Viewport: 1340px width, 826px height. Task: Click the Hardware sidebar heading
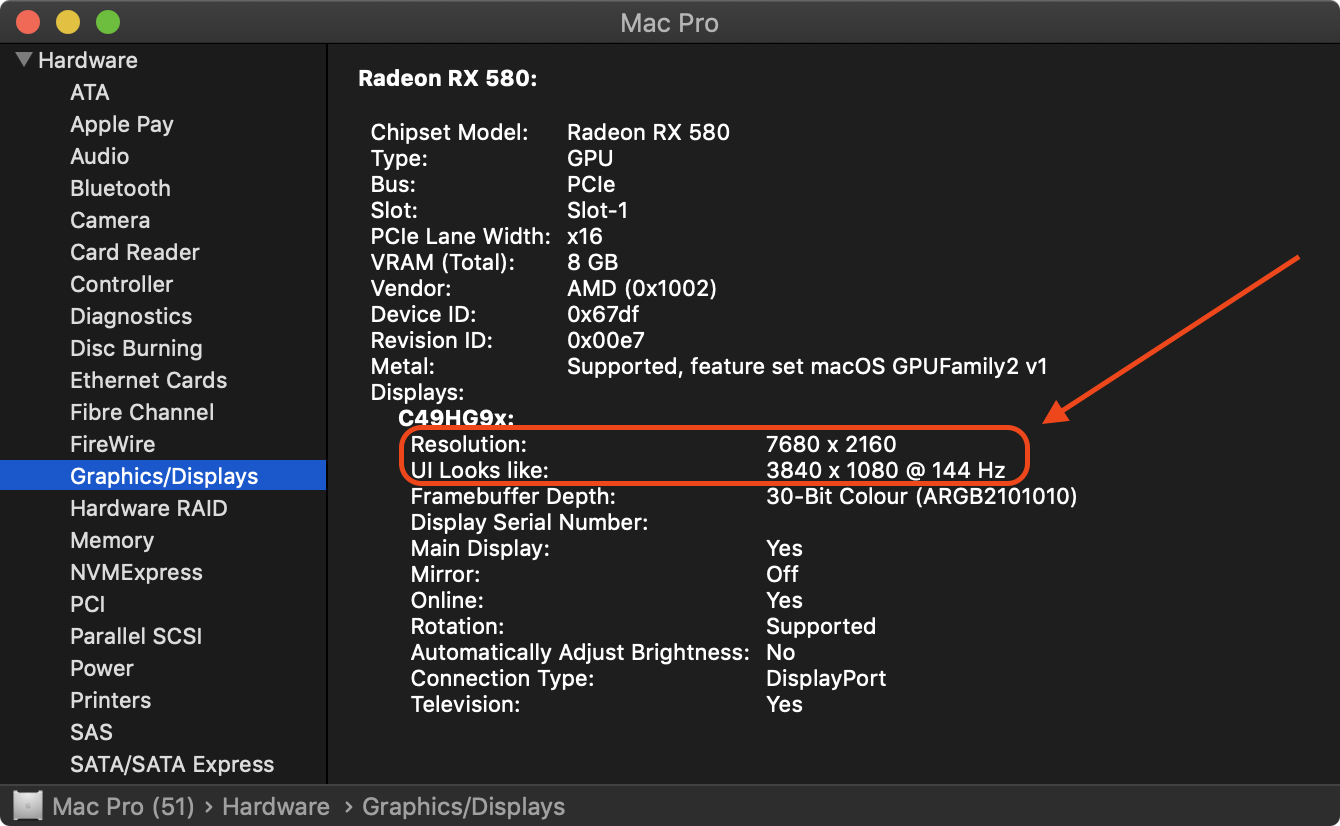pos(88,60)
